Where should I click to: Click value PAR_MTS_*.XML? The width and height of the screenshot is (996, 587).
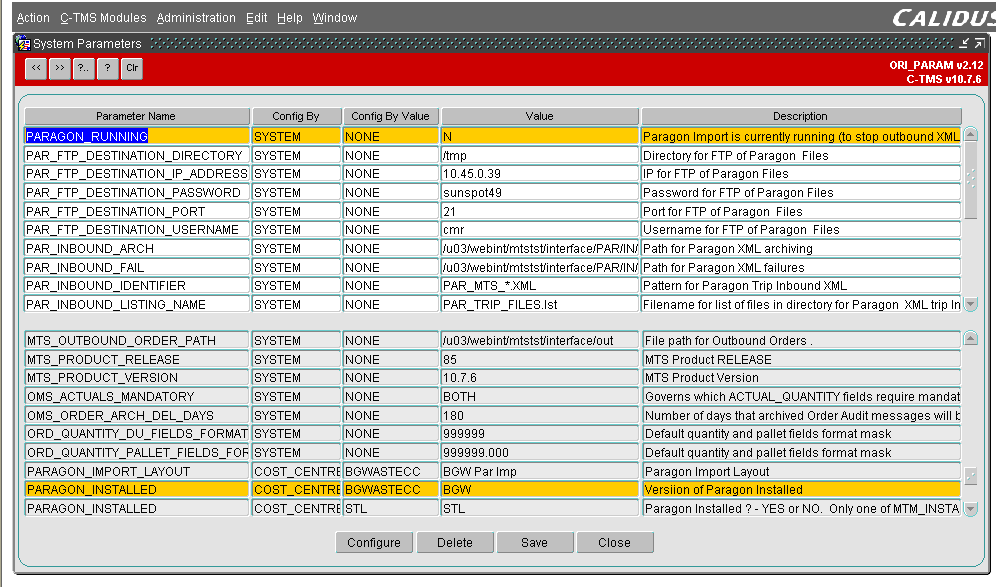point(540,286)
